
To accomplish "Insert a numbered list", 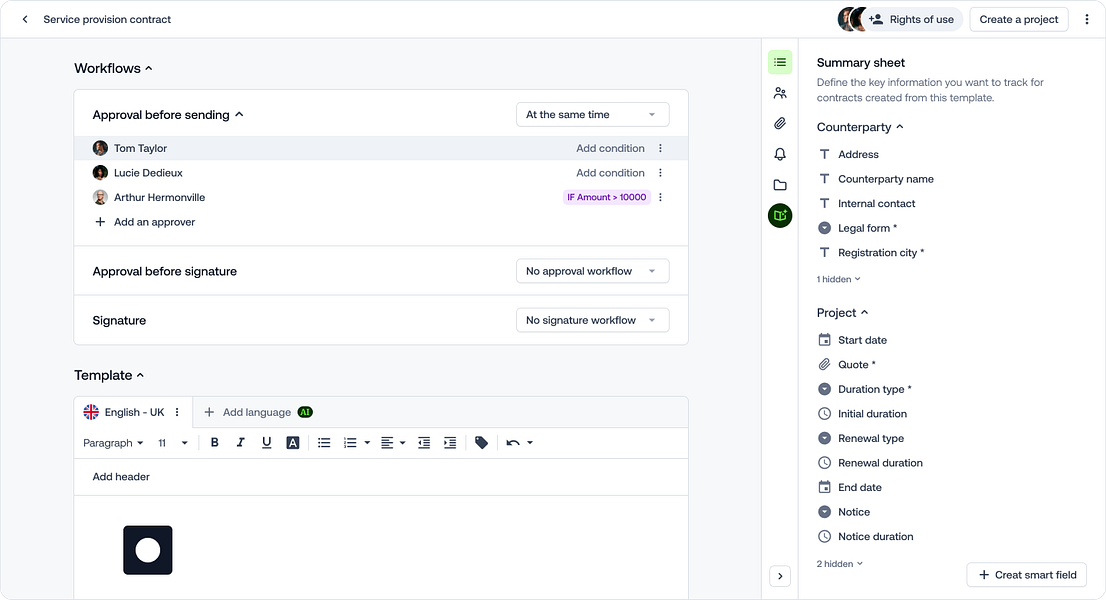I will coord(350,443).
